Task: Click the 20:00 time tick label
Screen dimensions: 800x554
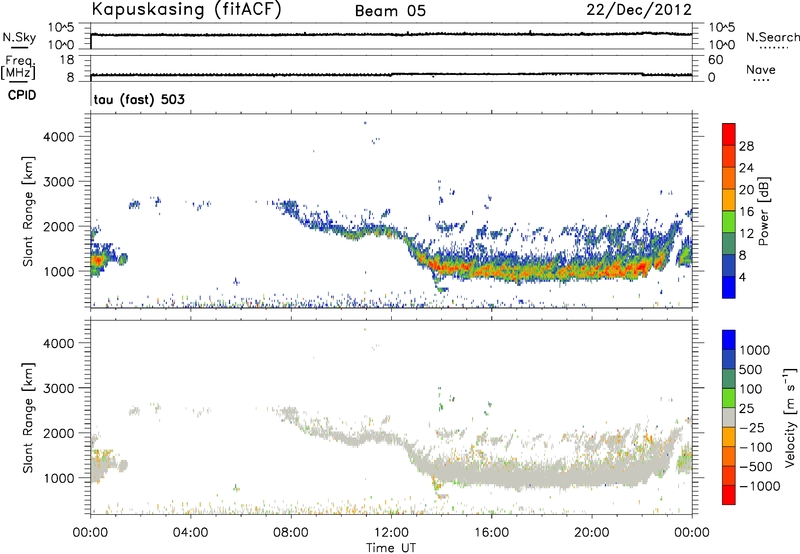Action: [591, 533]
